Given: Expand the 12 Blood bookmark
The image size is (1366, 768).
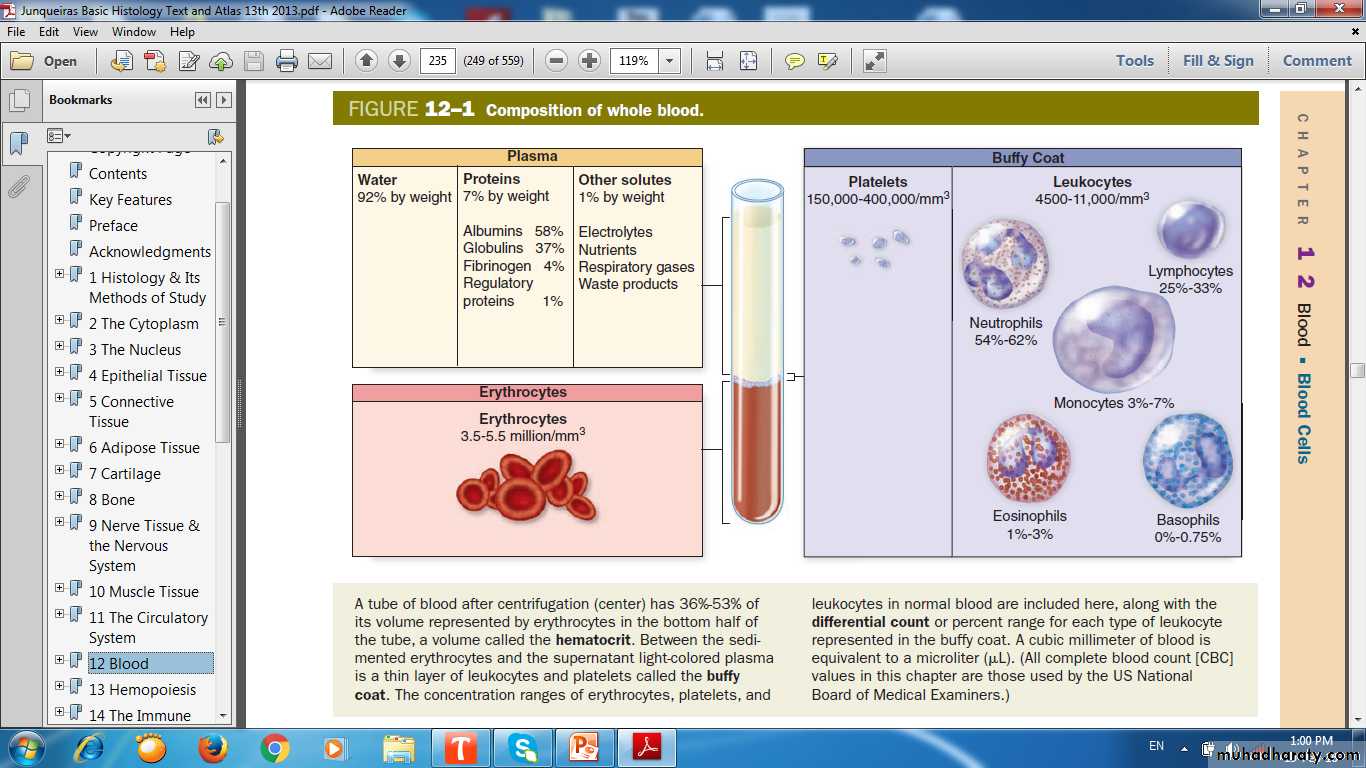Looking at the screenshot, I should click(60, 658).
